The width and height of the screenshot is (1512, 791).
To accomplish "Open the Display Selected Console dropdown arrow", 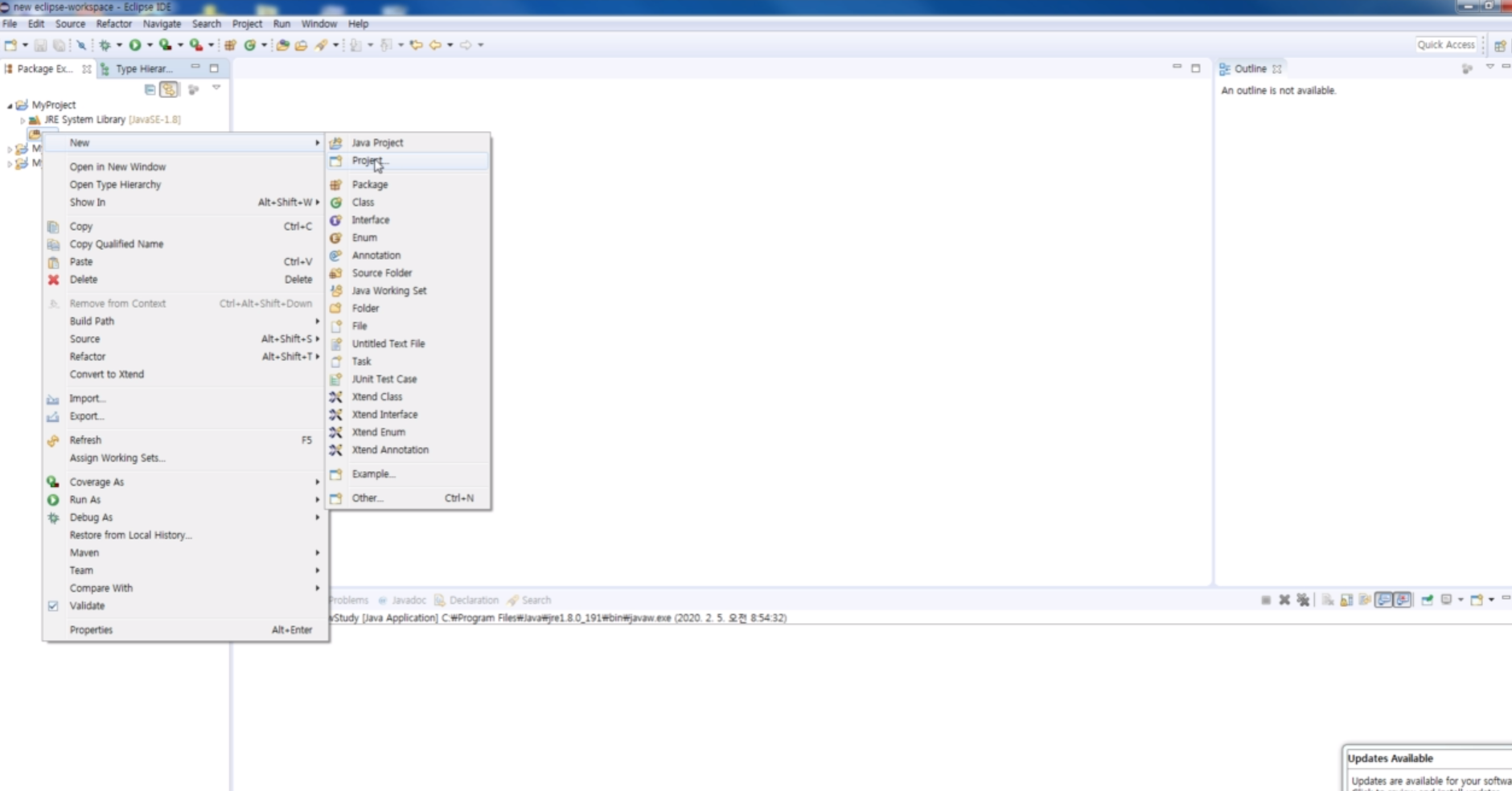I will tap(1461, 600).
